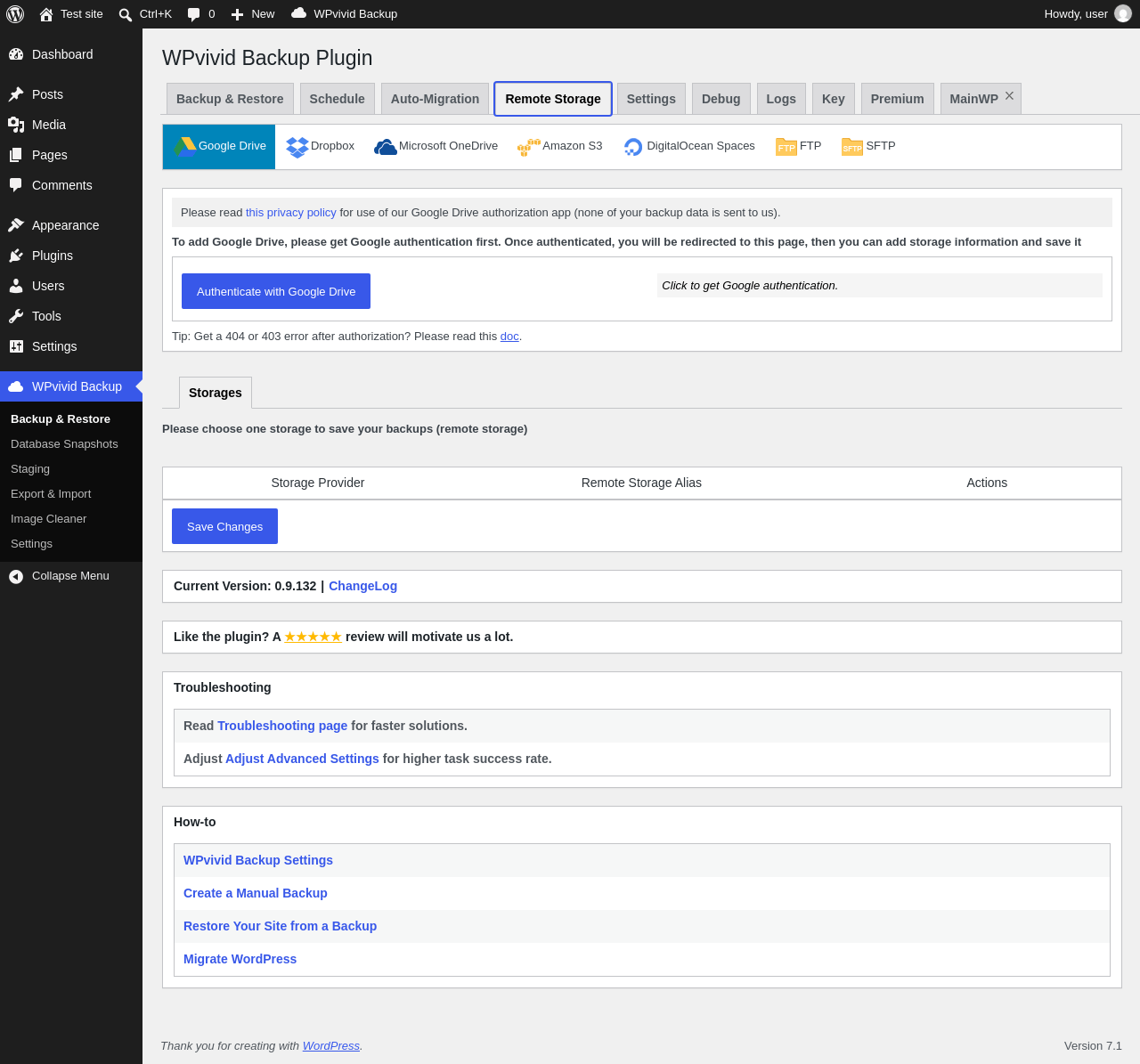Click the five-star review link

click(313, 637)
